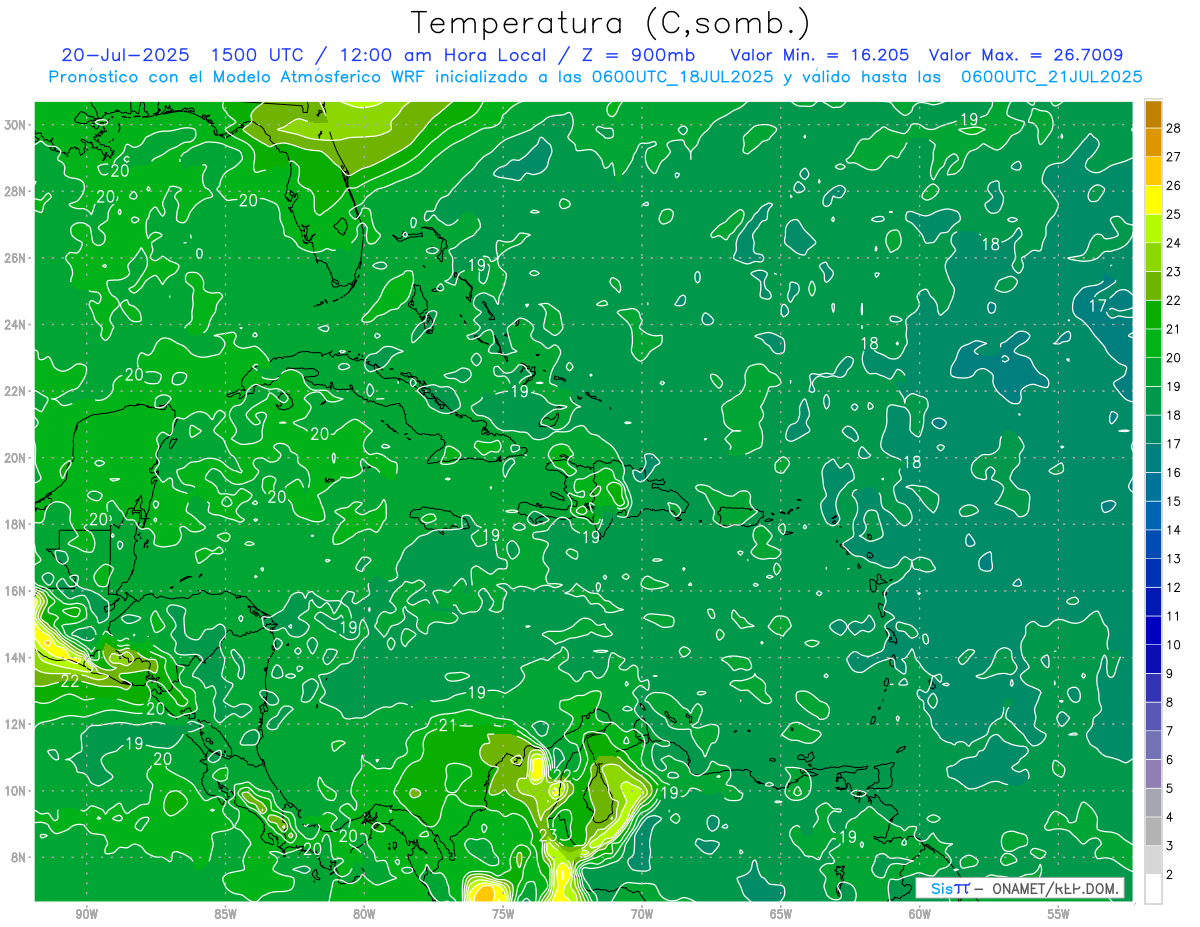This screenshot has height=927, width=1200.
Task: Click the 28N latitude axis label
Action: click(x=16, y=191)
